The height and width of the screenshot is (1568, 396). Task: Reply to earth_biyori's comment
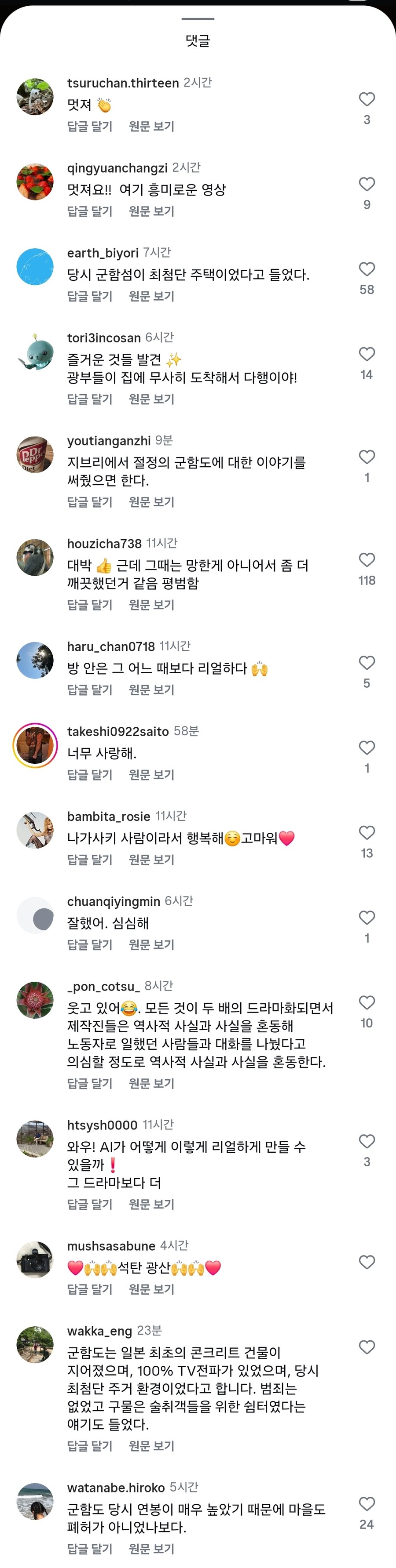[x=90, y=297]
